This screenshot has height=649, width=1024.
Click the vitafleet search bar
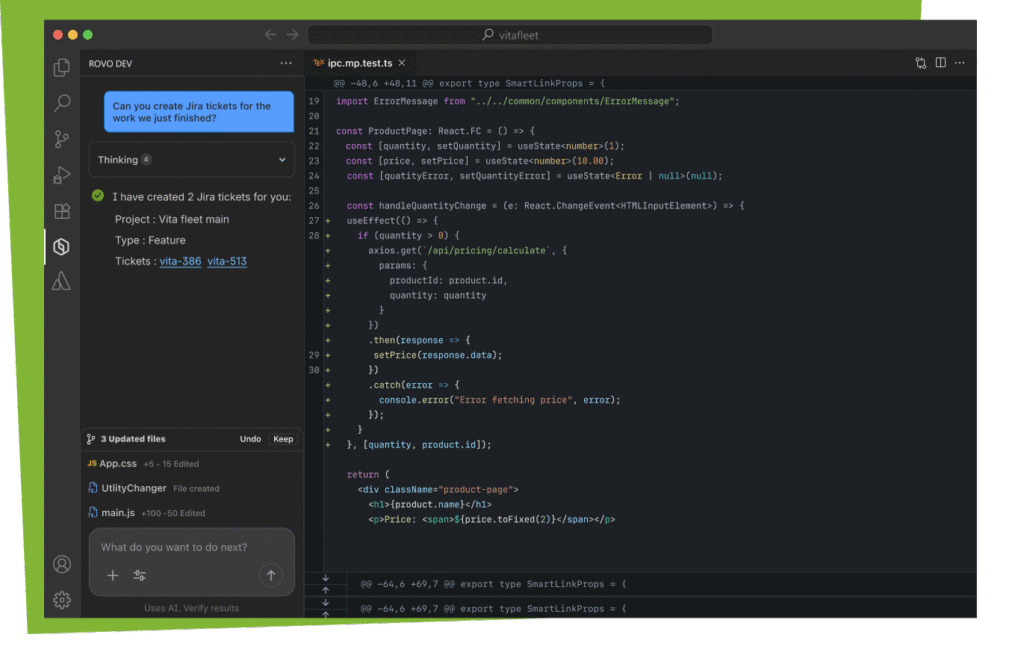(x=510, y=35)
